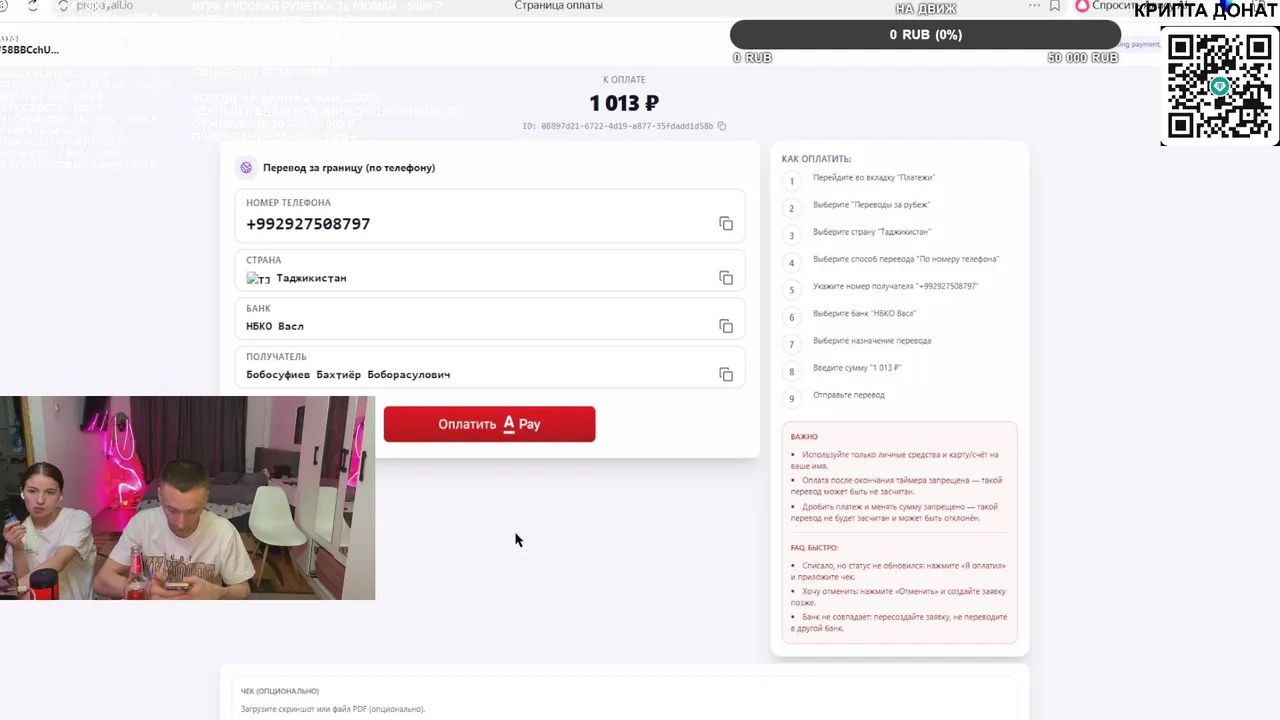The height and width of the screenshot is (720, 1280).
Task: Copy the phone number +992927508797
Action: 726,224
